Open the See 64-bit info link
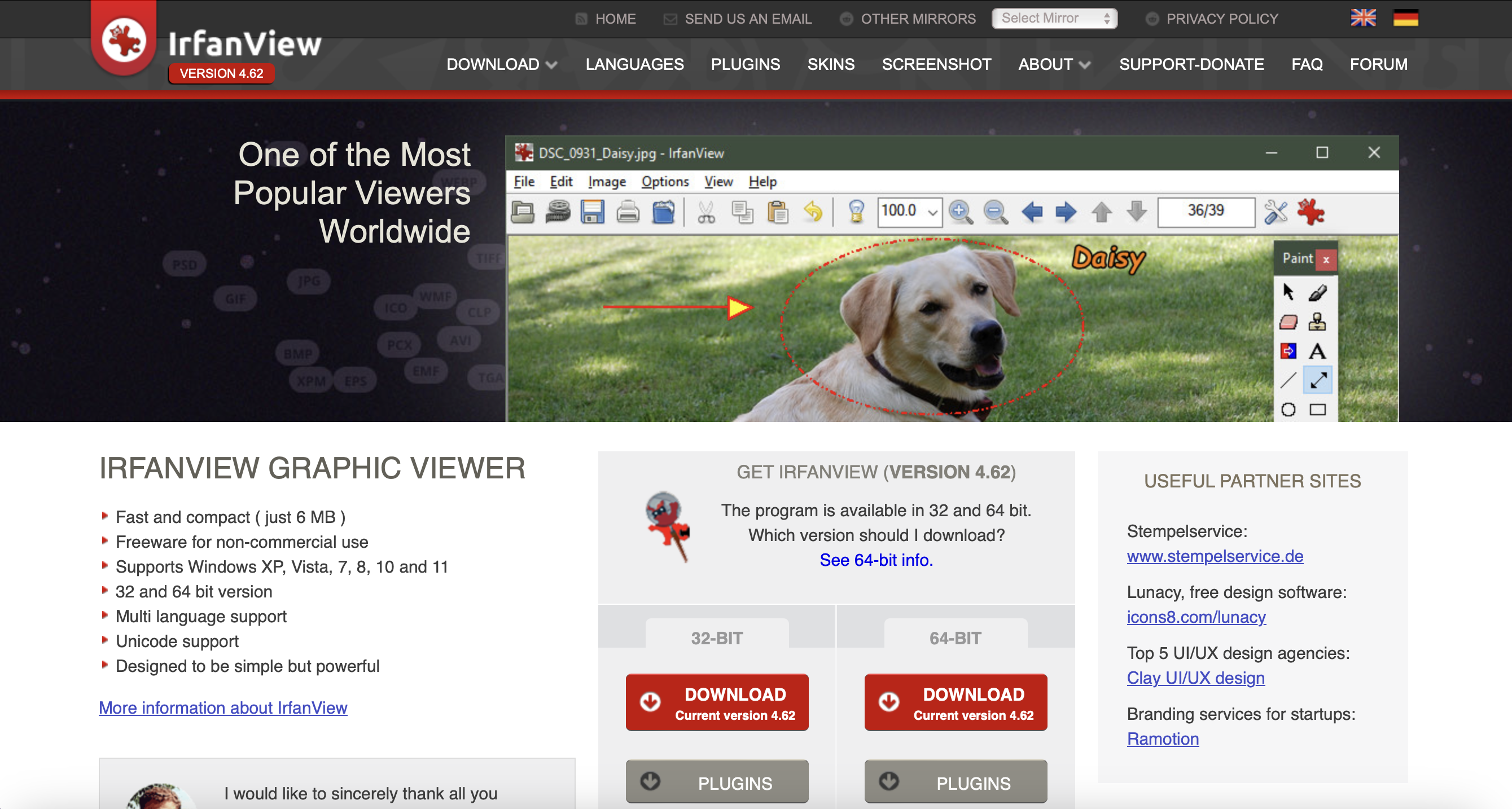Screen dimensions: 1512x809 pyautogui.click(x=876, y=560)
